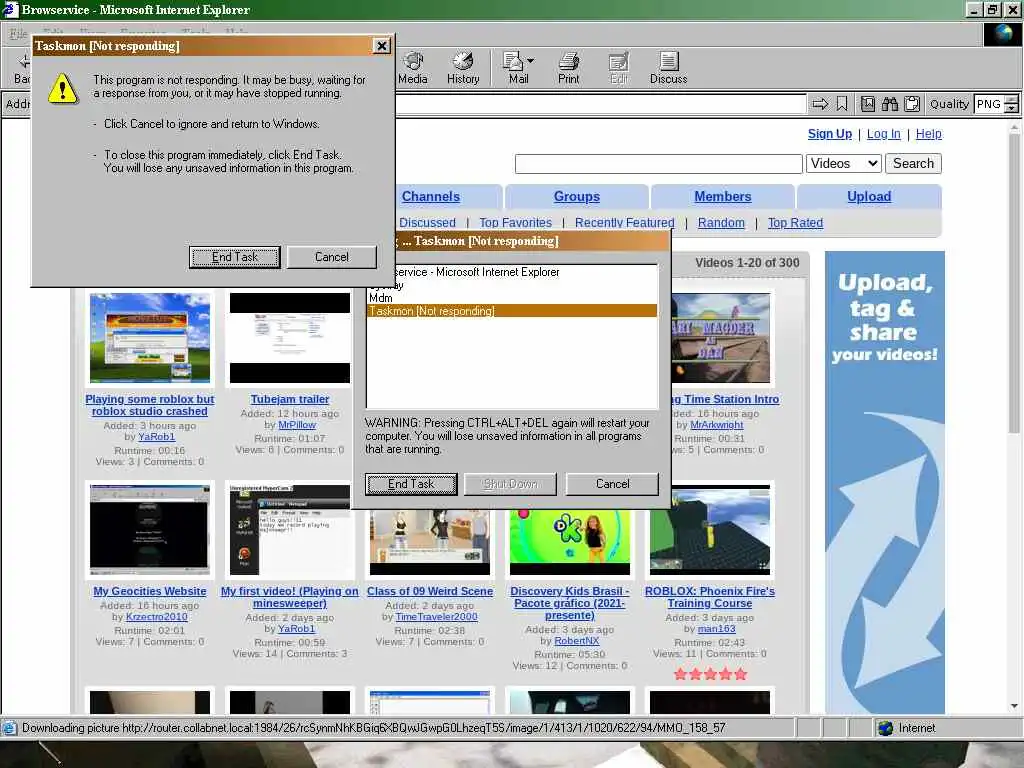Click Cancel in the task list dialog
The height and width of the screenshot is (768, 1024).
613,484
